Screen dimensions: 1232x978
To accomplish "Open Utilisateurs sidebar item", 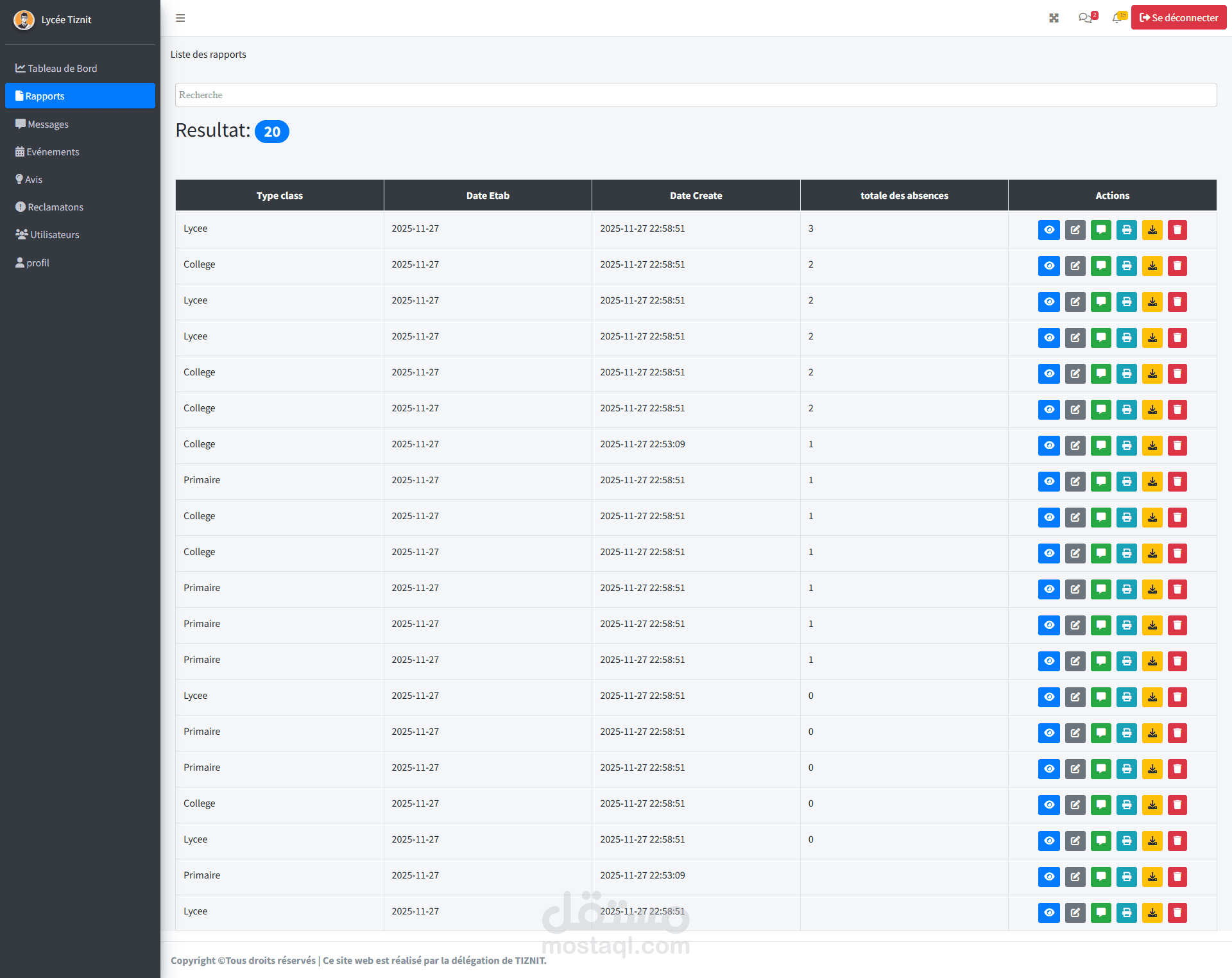I will [55, 234].
